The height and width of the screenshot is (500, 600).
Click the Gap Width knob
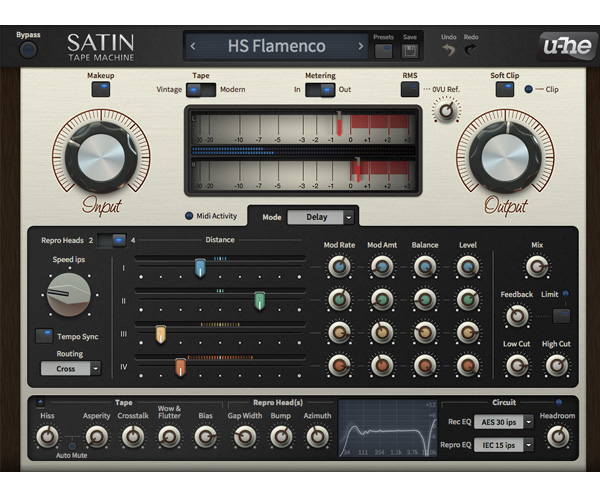245,437
